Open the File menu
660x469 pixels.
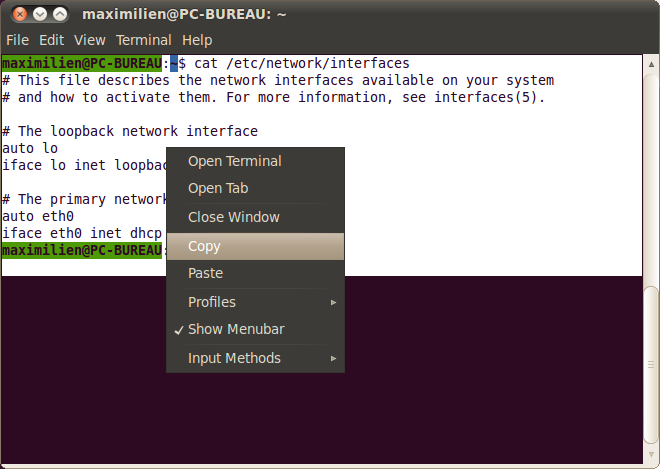18,40
